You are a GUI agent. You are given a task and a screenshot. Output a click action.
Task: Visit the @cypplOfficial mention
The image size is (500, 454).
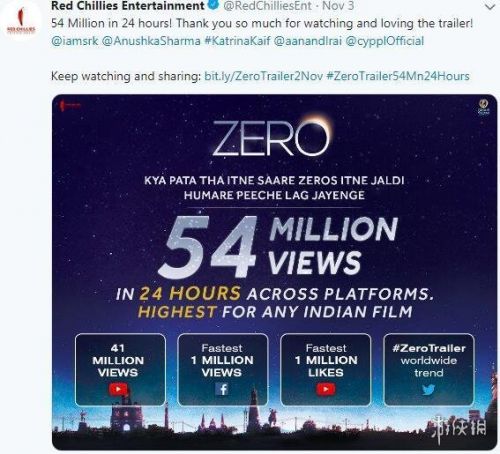tap(385, 41)
